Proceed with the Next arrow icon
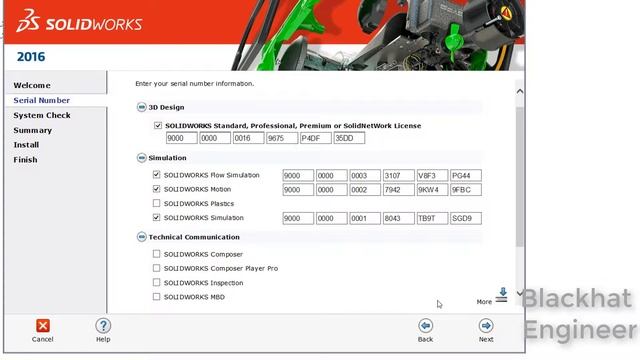The height and width of the screenshot is (360, 640). click(x=486, y=326)
